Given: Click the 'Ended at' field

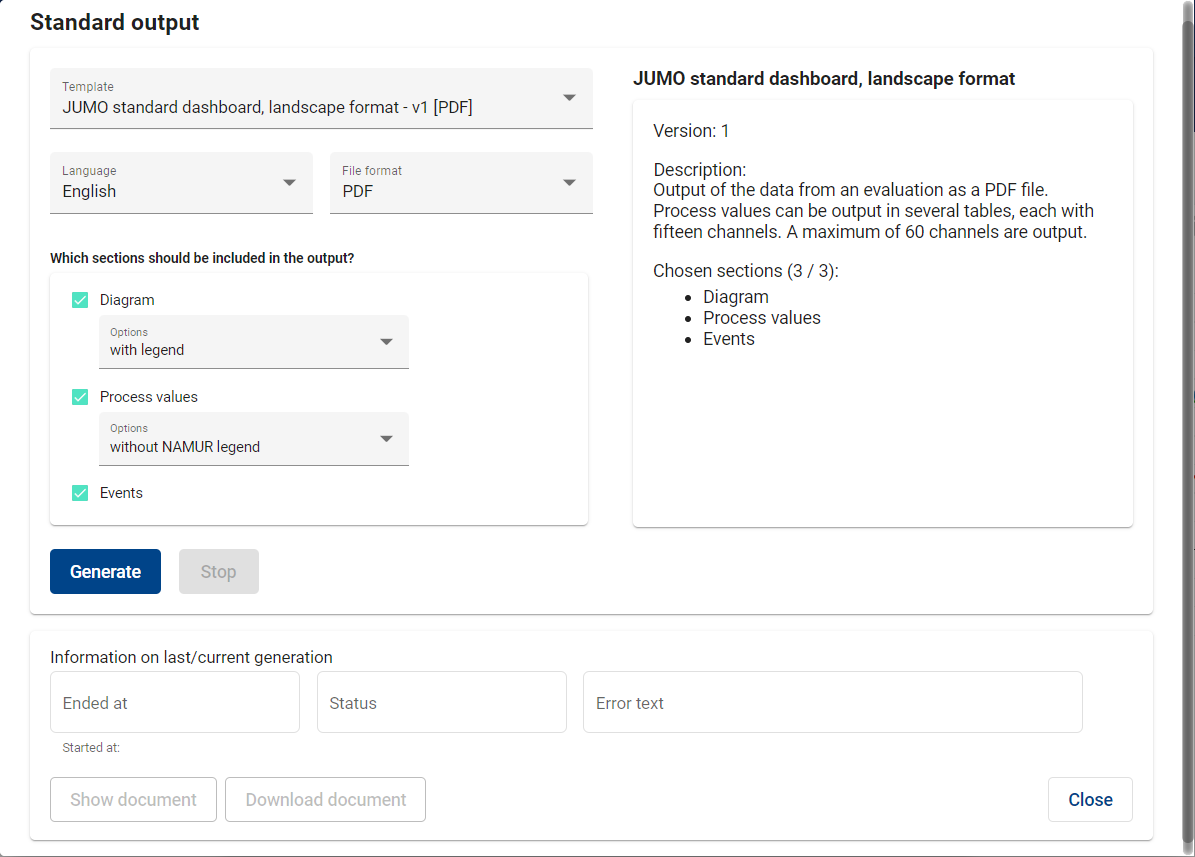Looking at the screenshot, I should click(175, 702).
